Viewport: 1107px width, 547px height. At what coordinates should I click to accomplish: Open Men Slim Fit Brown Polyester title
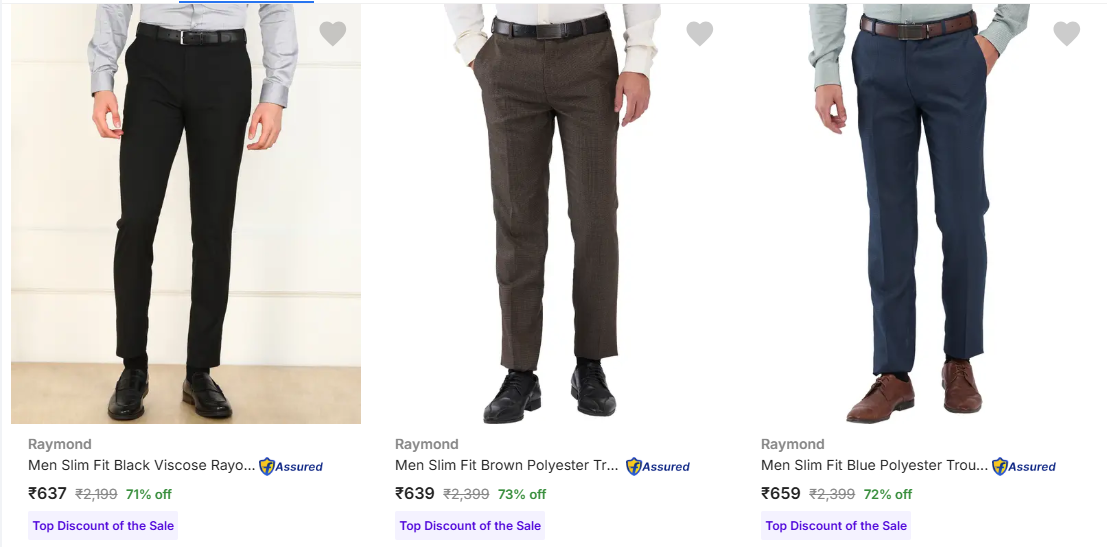coord(506,465)
